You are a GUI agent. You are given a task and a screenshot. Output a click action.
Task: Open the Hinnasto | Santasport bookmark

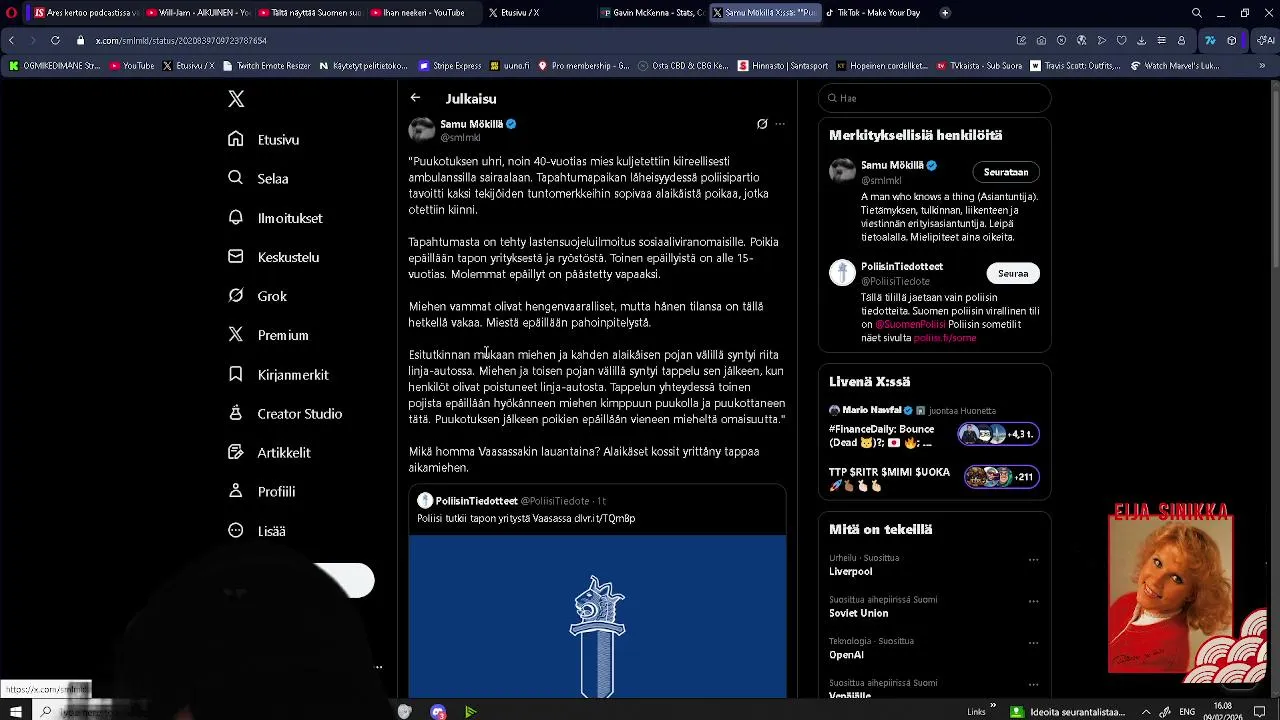pyautogui.click(x=783, y=66)
